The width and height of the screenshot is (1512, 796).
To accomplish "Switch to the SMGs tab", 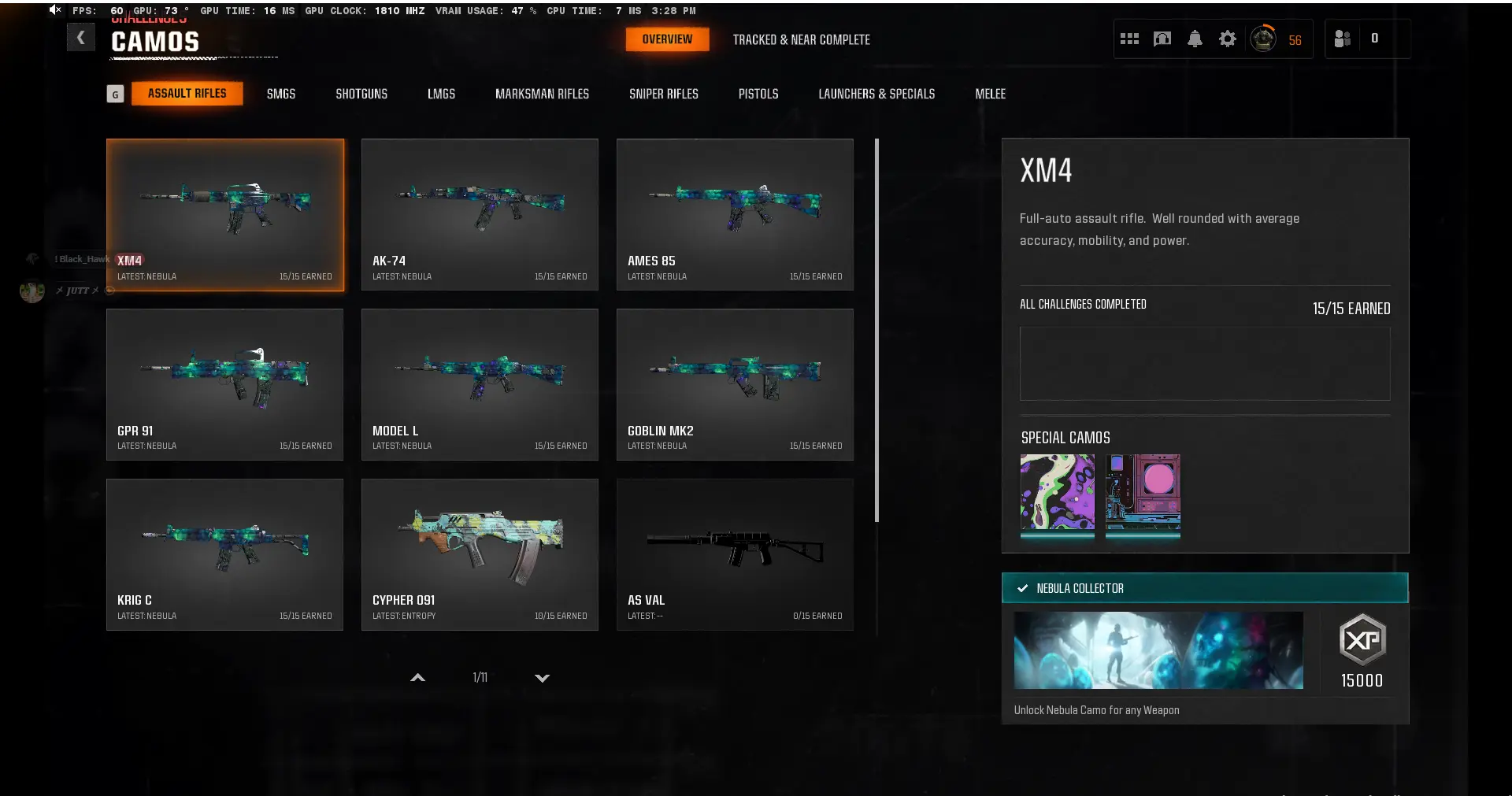I will 280,94.
